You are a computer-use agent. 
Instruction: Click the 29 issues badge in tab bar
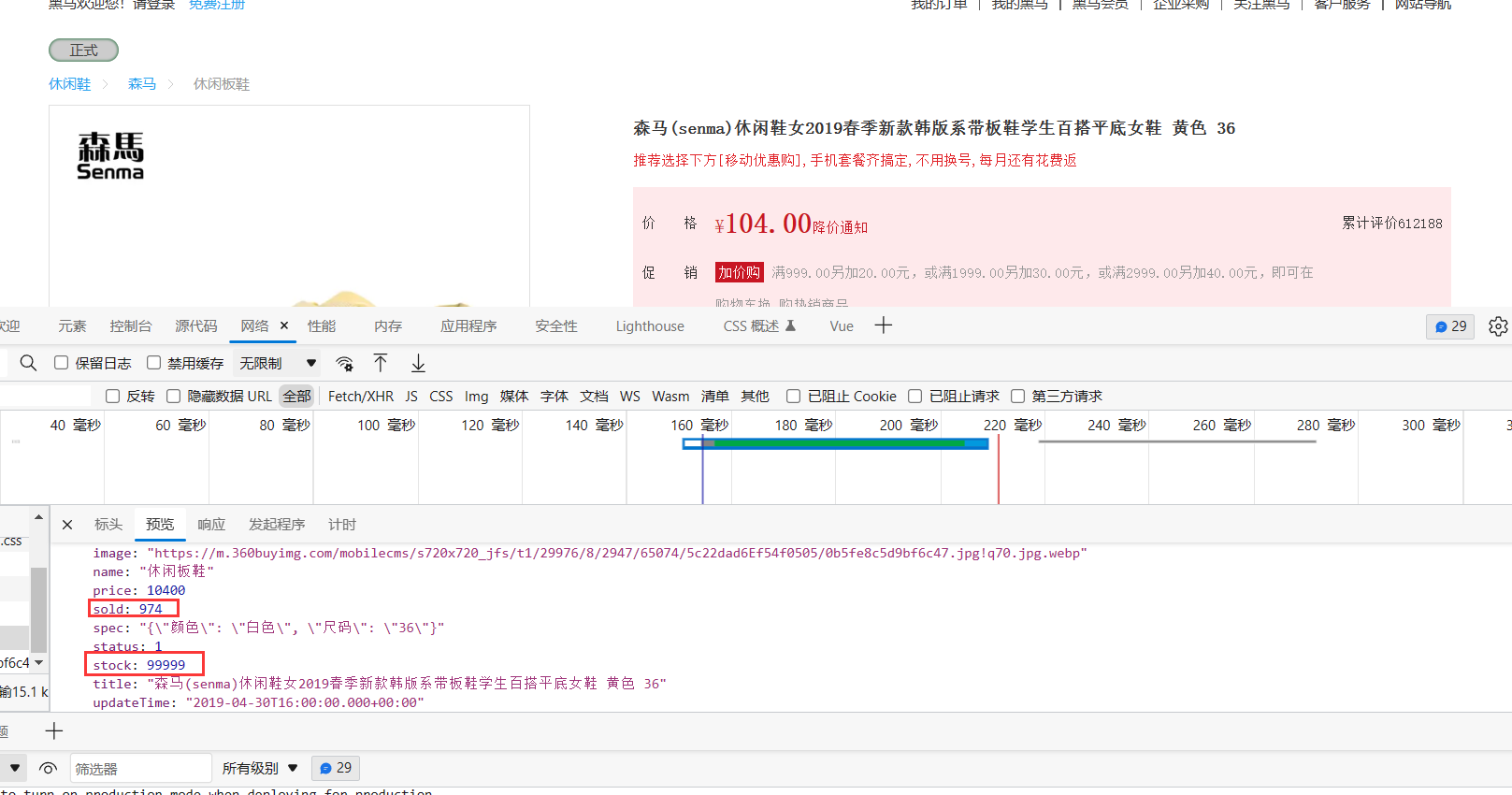coord(1450,326)
